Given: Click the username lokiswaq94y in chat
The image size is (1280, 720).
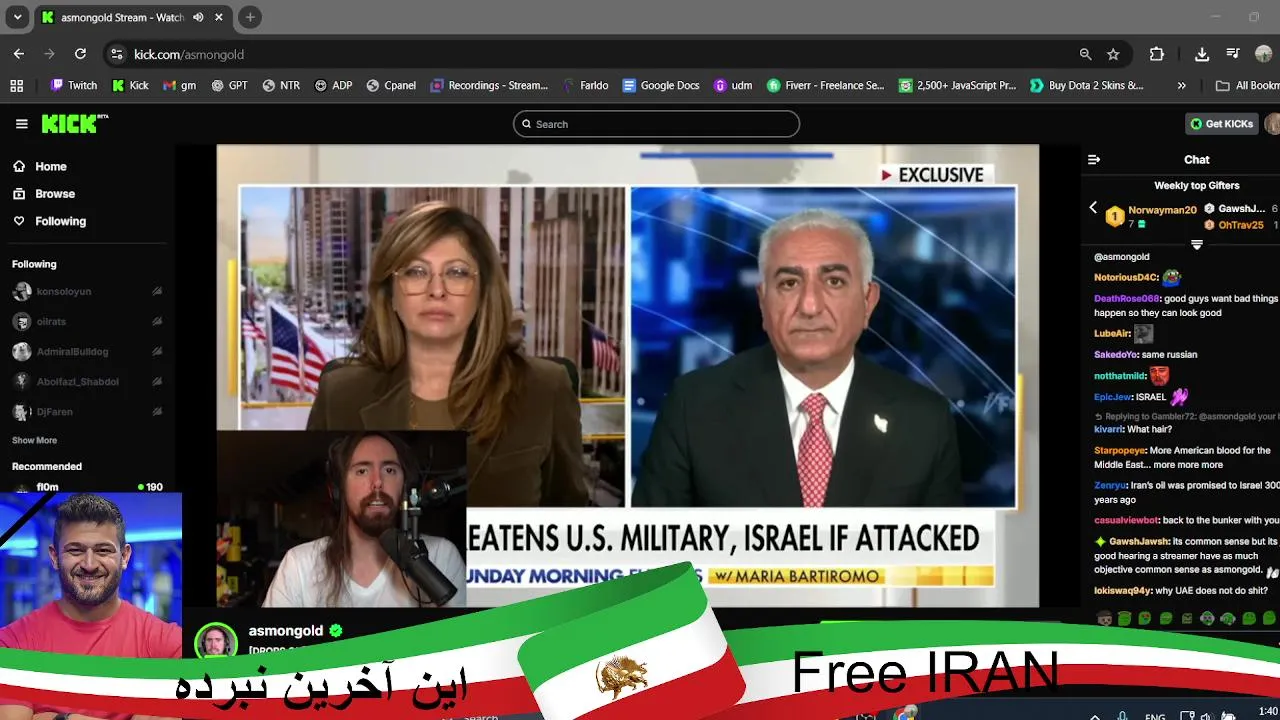Looking at the screenshot, I should coord(1122,591).
